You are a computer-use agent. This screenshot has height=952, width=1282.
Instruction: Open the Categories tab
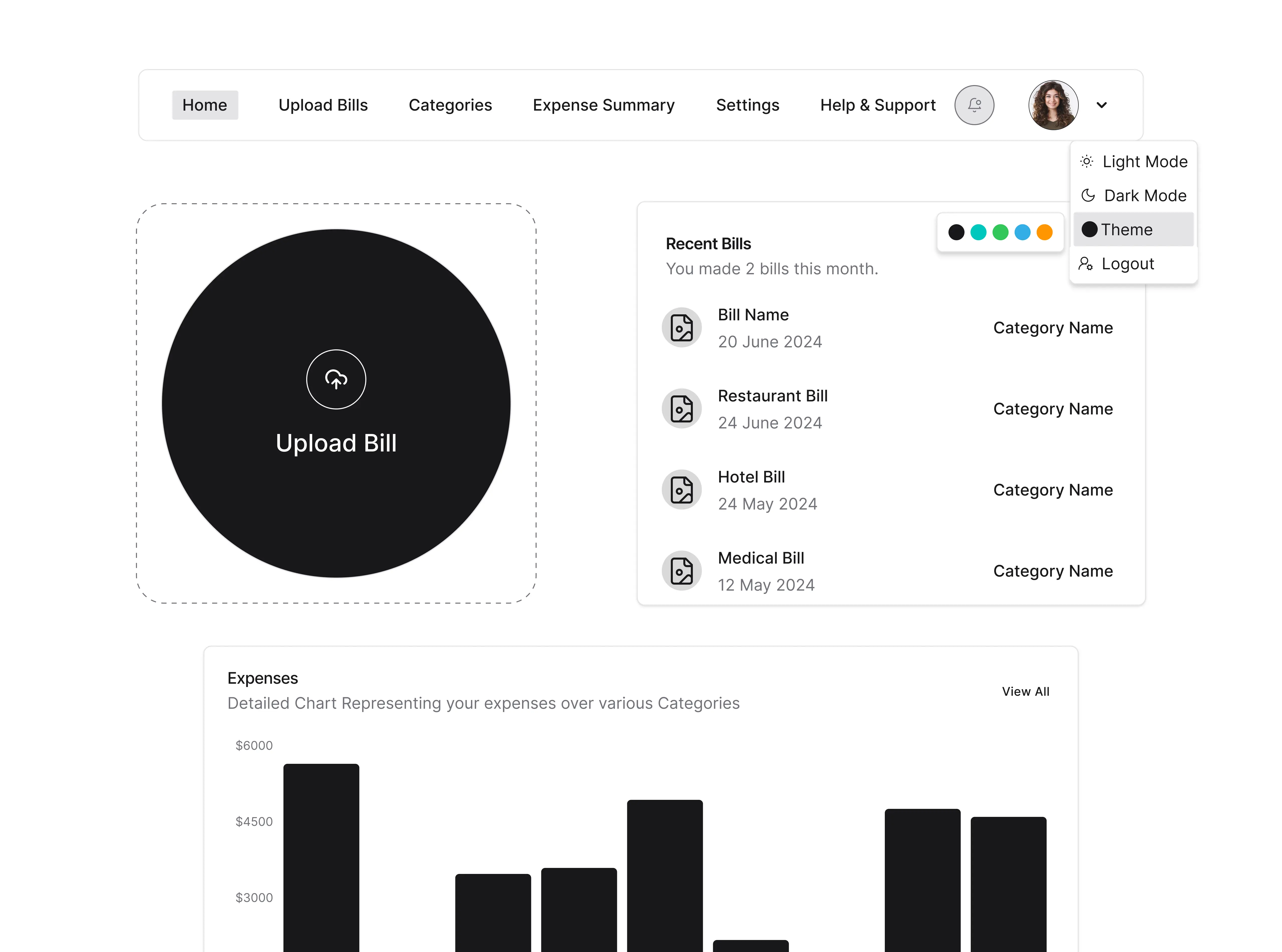tap(450, 105)
